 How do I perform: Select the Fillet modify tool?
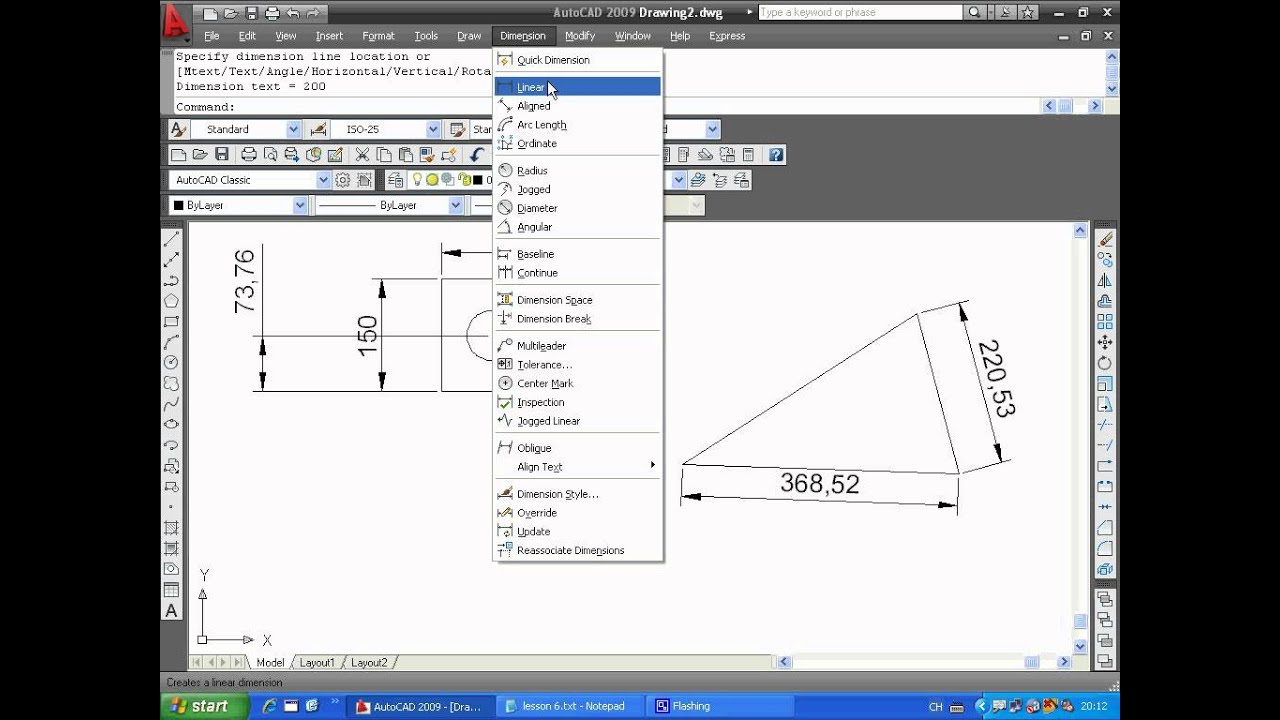pos(1105,549)
